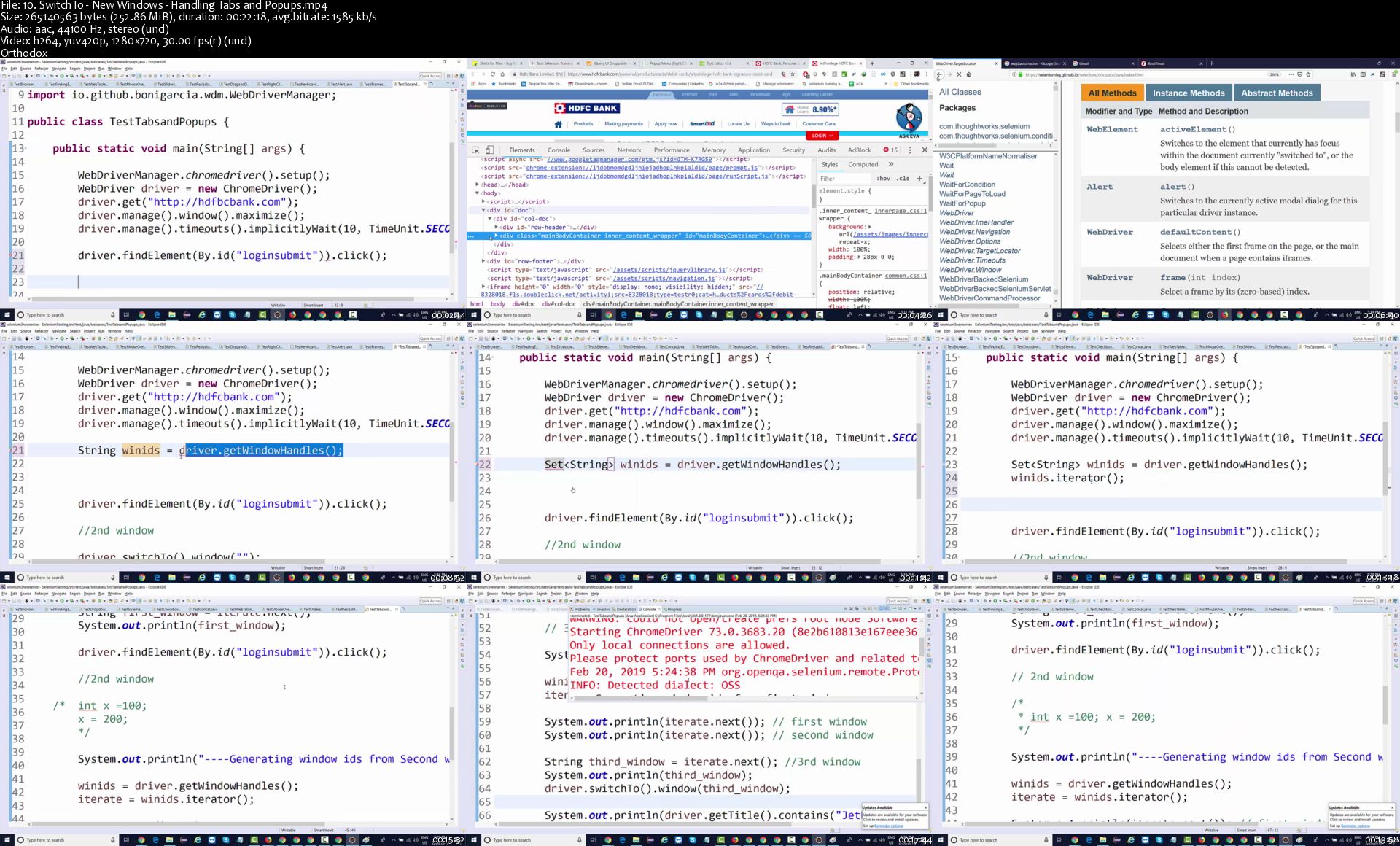Select the Instance Methods tab

point(1189,93)
